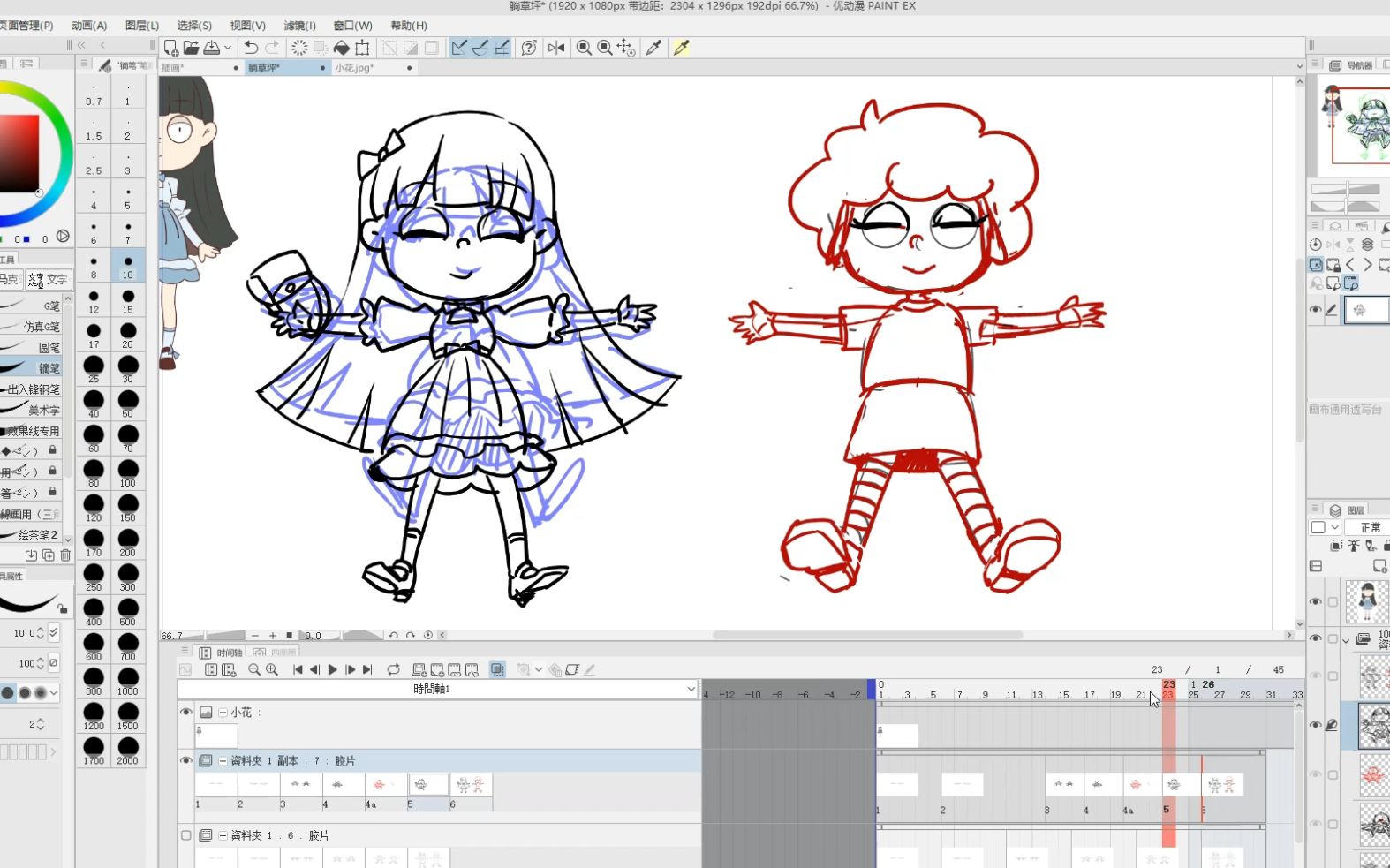This screenshot has height=868, width=1390.
Task: Choose brush size 100
Action: [128, 473]
